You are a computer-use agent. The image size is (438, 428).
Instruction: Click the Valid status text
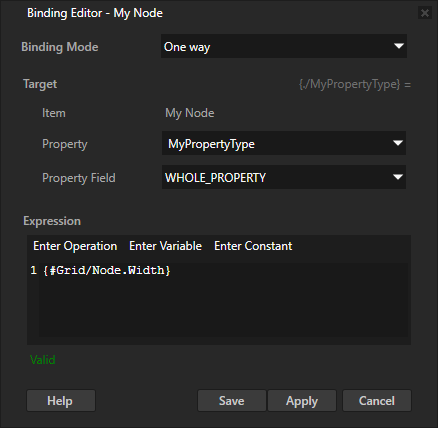[x=43, y=360]
